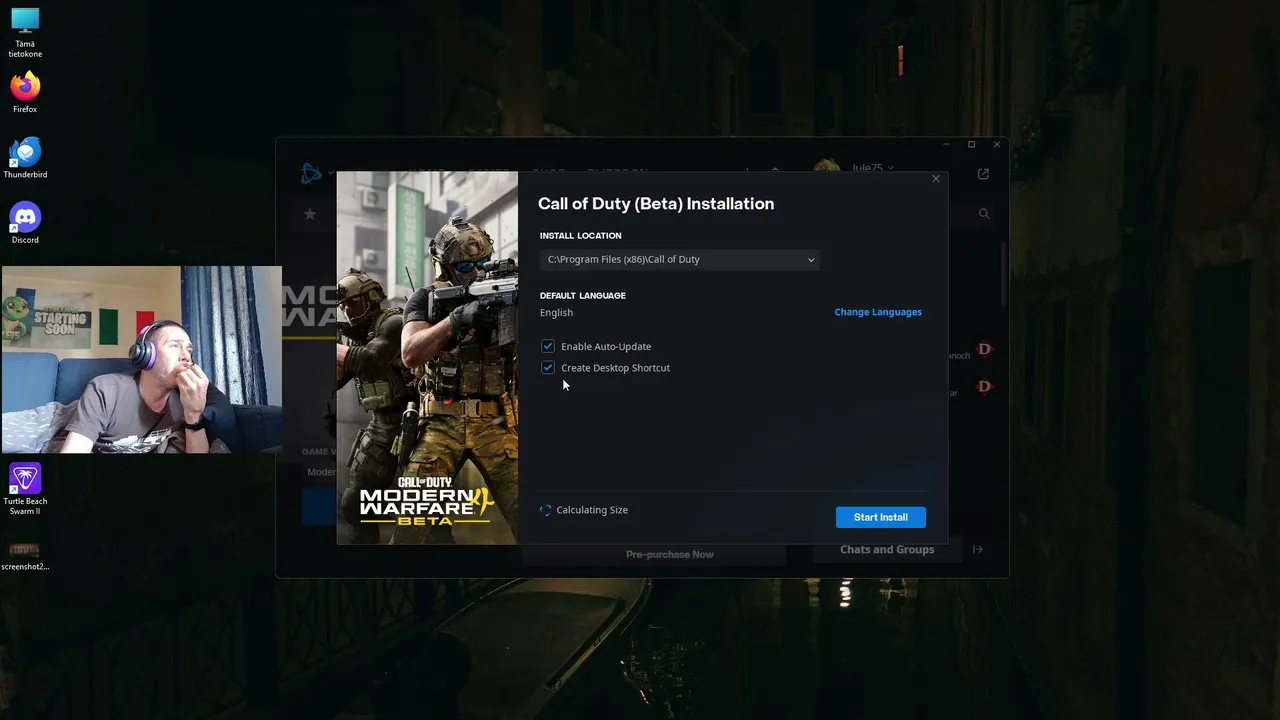Open Chats and Groups in the Battle.net window
This screenshot has height=720, width=1280.
pyautogui.click(x=887, y=549)
